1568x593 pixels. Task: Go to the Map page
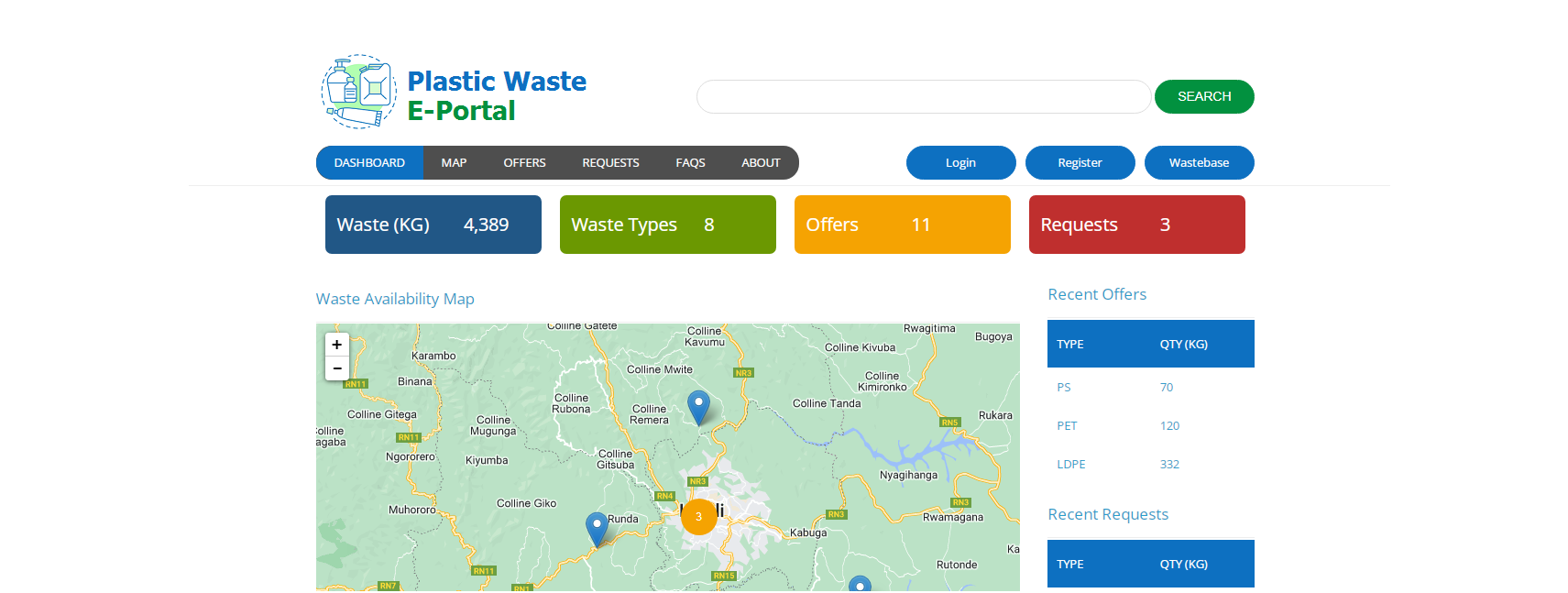tap(454, 163)
